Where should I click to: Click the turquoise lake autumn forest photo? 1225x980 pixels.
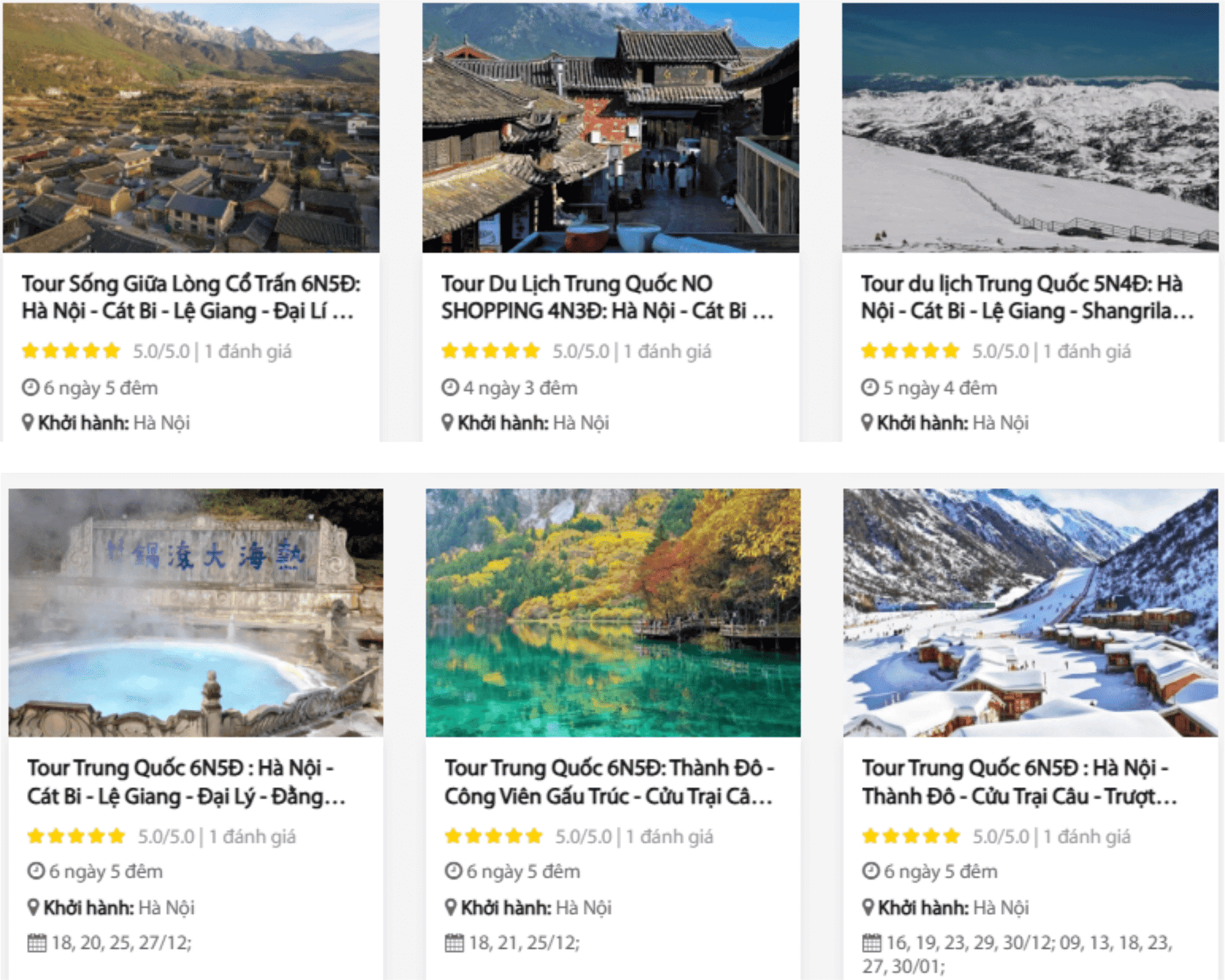coord(613,612)
